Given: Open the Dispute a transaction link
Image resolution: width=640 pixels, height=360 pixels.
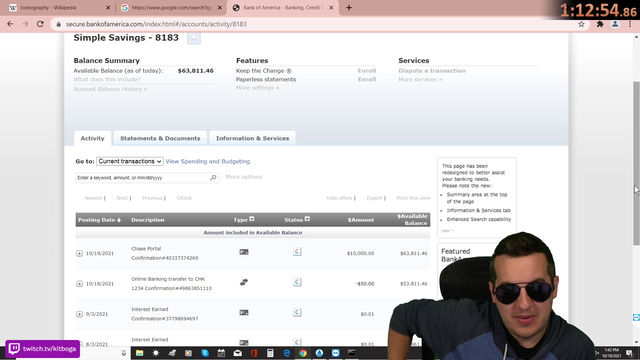Looking at the screenshot, I should (x=432, y=71).
